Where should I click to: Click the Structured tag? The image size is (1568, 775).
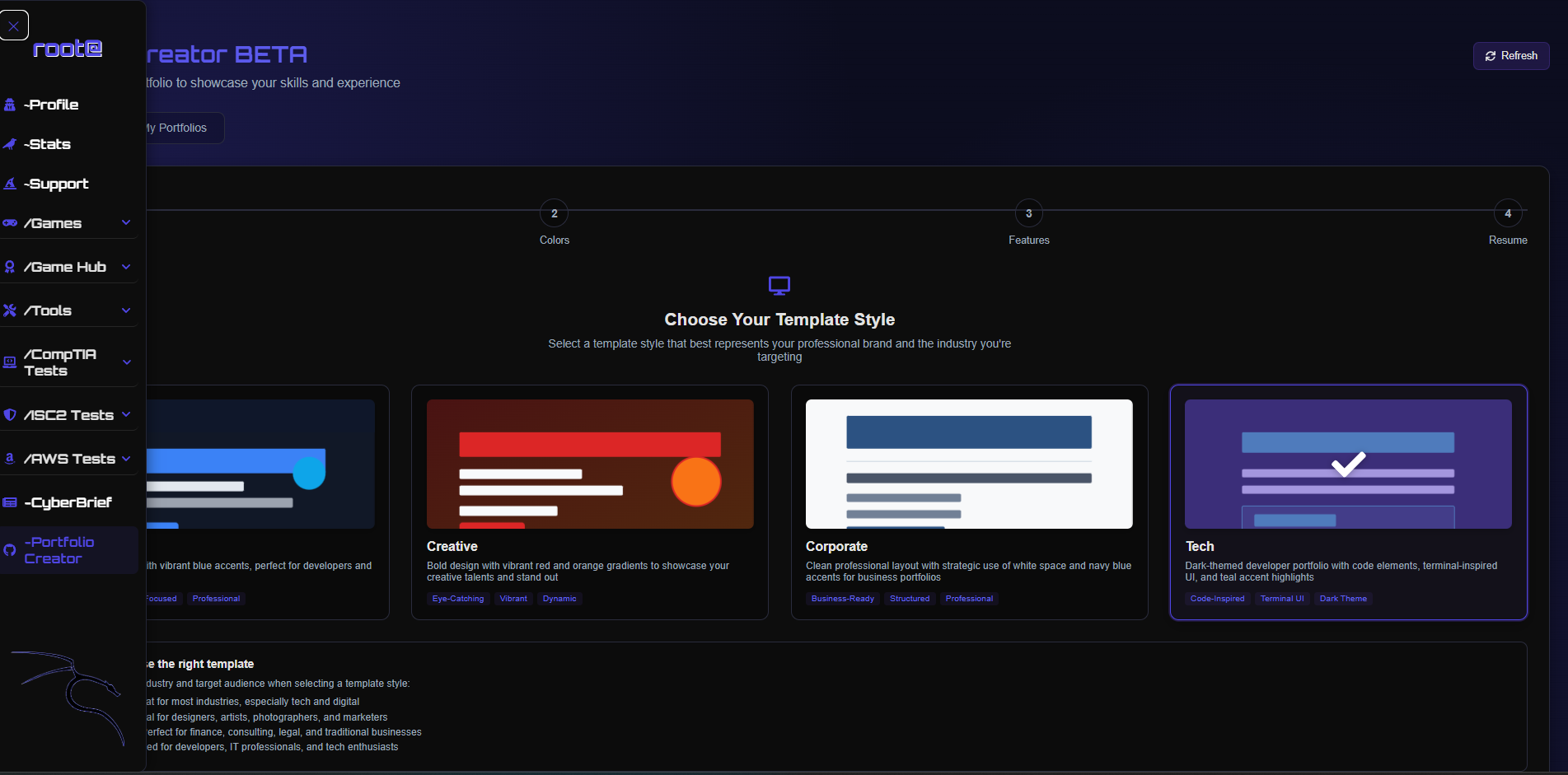click(x=910, y=599)
